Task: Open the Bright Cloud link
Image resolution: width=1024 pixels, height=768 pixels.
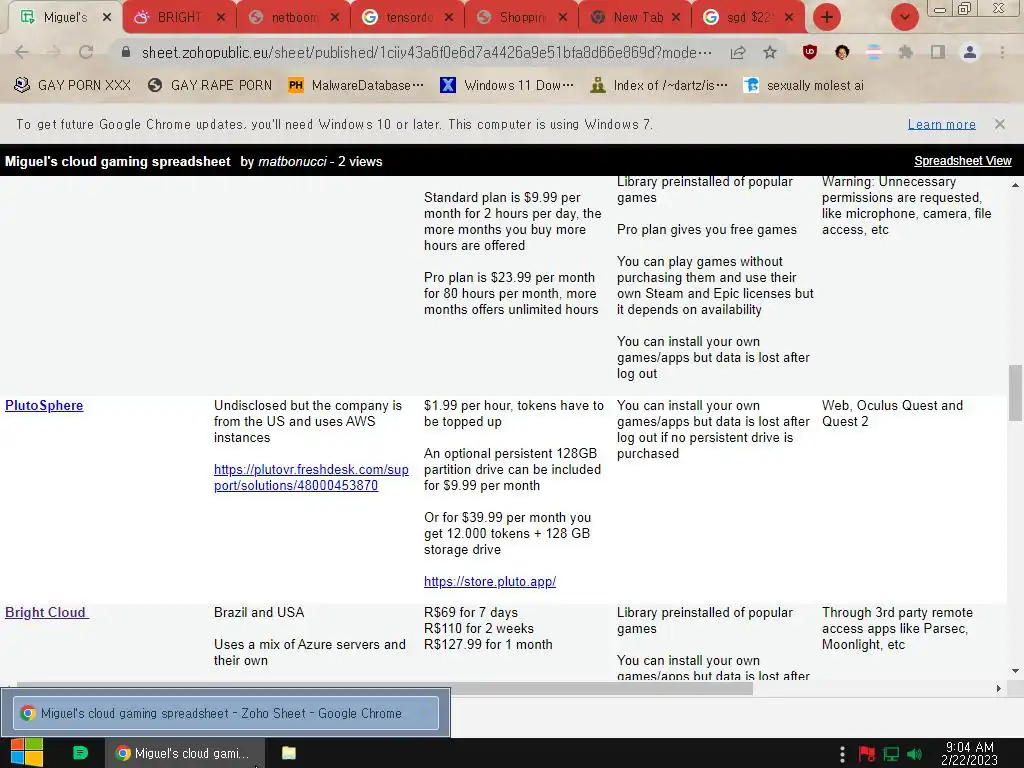Action: tap(46, 613)
